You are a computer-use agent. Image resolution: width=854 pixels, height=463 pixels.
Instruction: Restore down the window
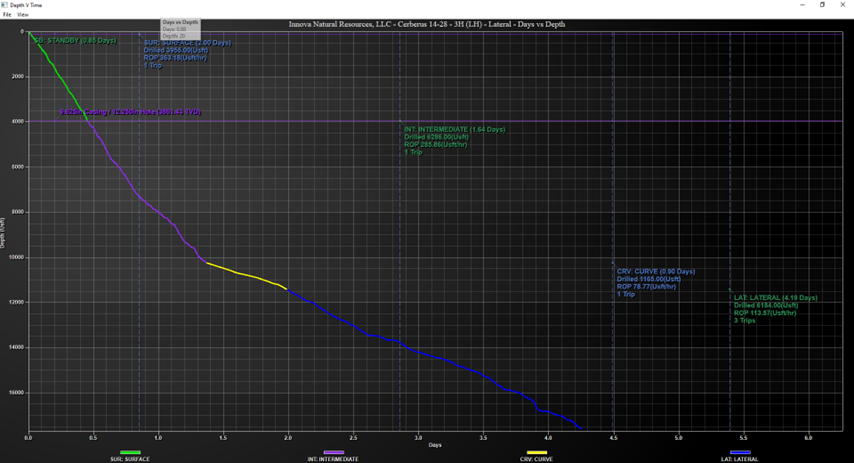click(x=822, y=5)
